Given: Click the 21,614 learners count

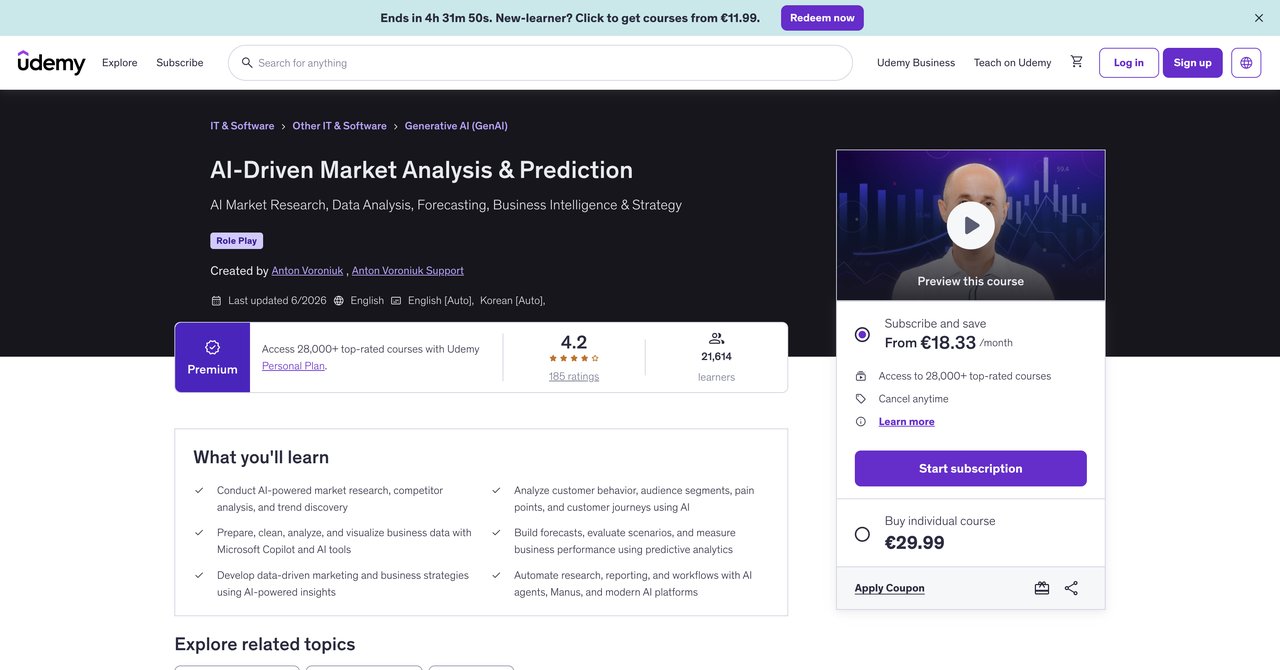Looking at the screenshot, I should coord(716,357).
